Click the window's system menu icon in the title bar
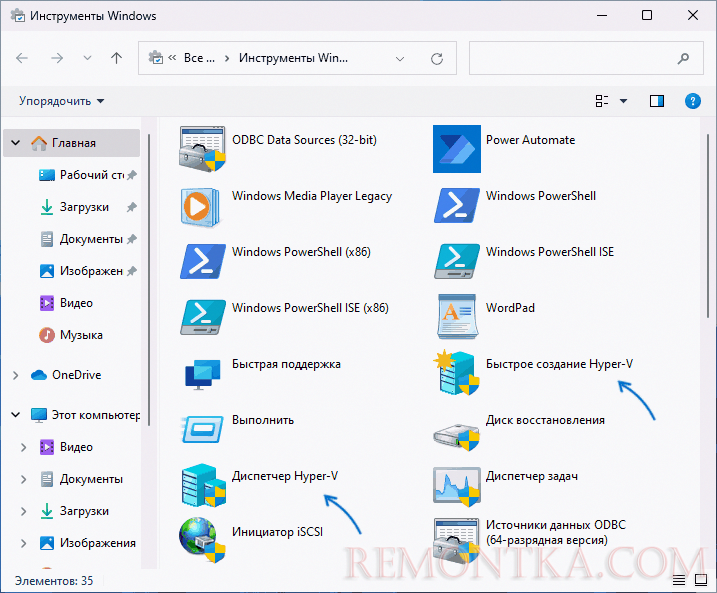The image size is (717, 593). click(x=18, y=16)
